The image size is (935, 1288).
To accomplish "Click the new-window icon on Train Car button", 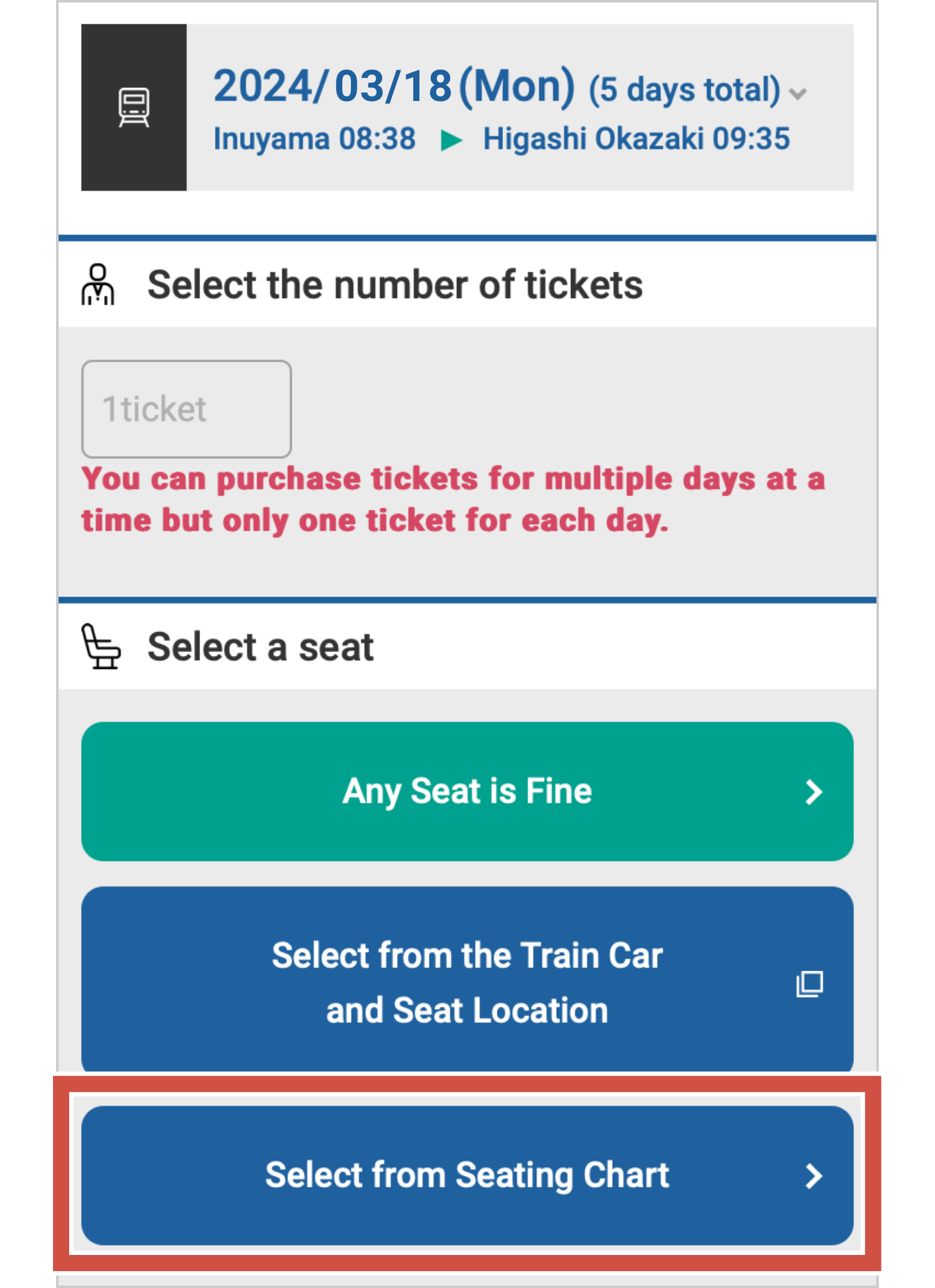I will pos(810,984).
